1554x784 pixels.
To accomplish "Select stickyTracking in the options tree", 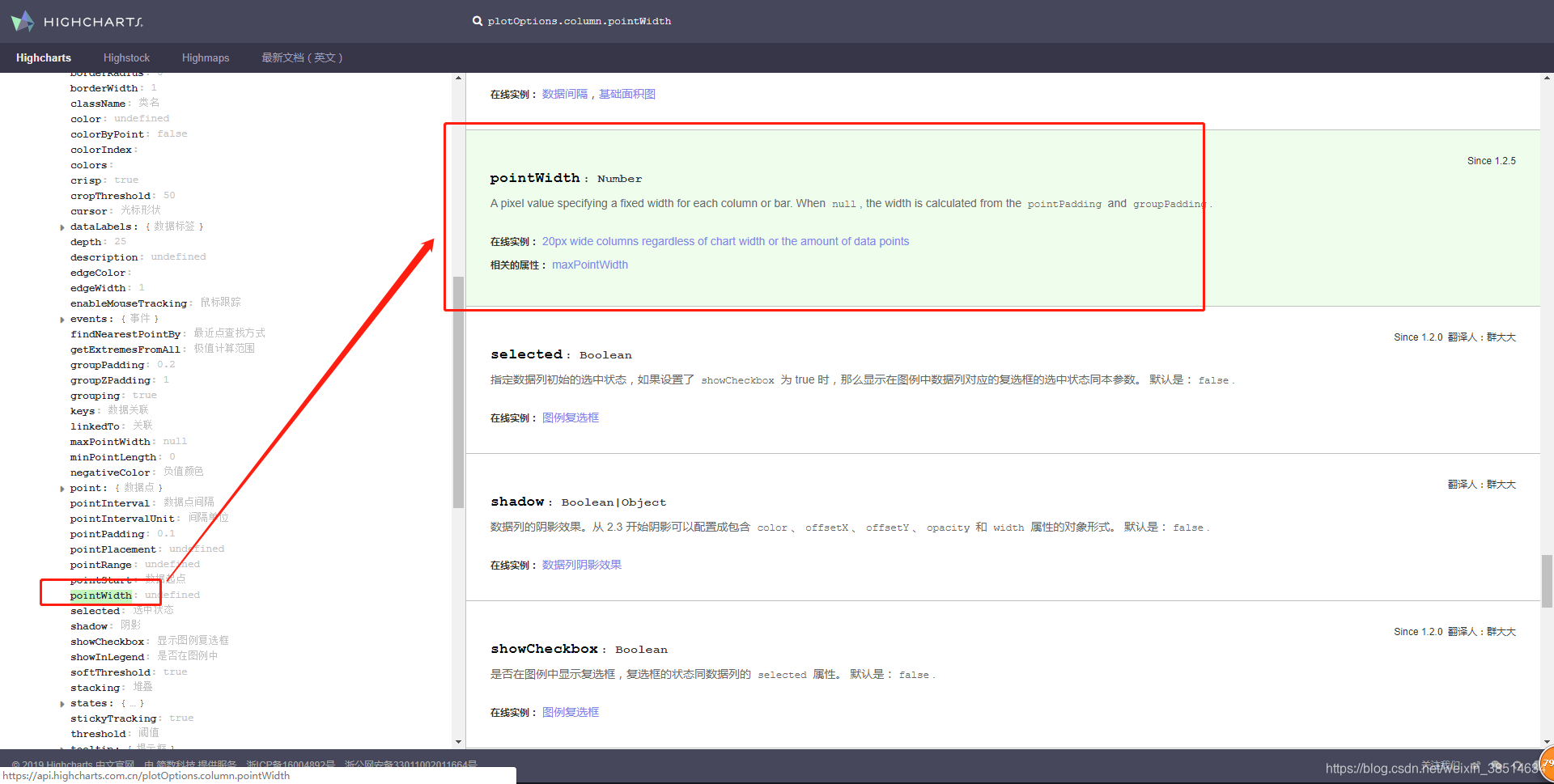I will coord(113,718).
